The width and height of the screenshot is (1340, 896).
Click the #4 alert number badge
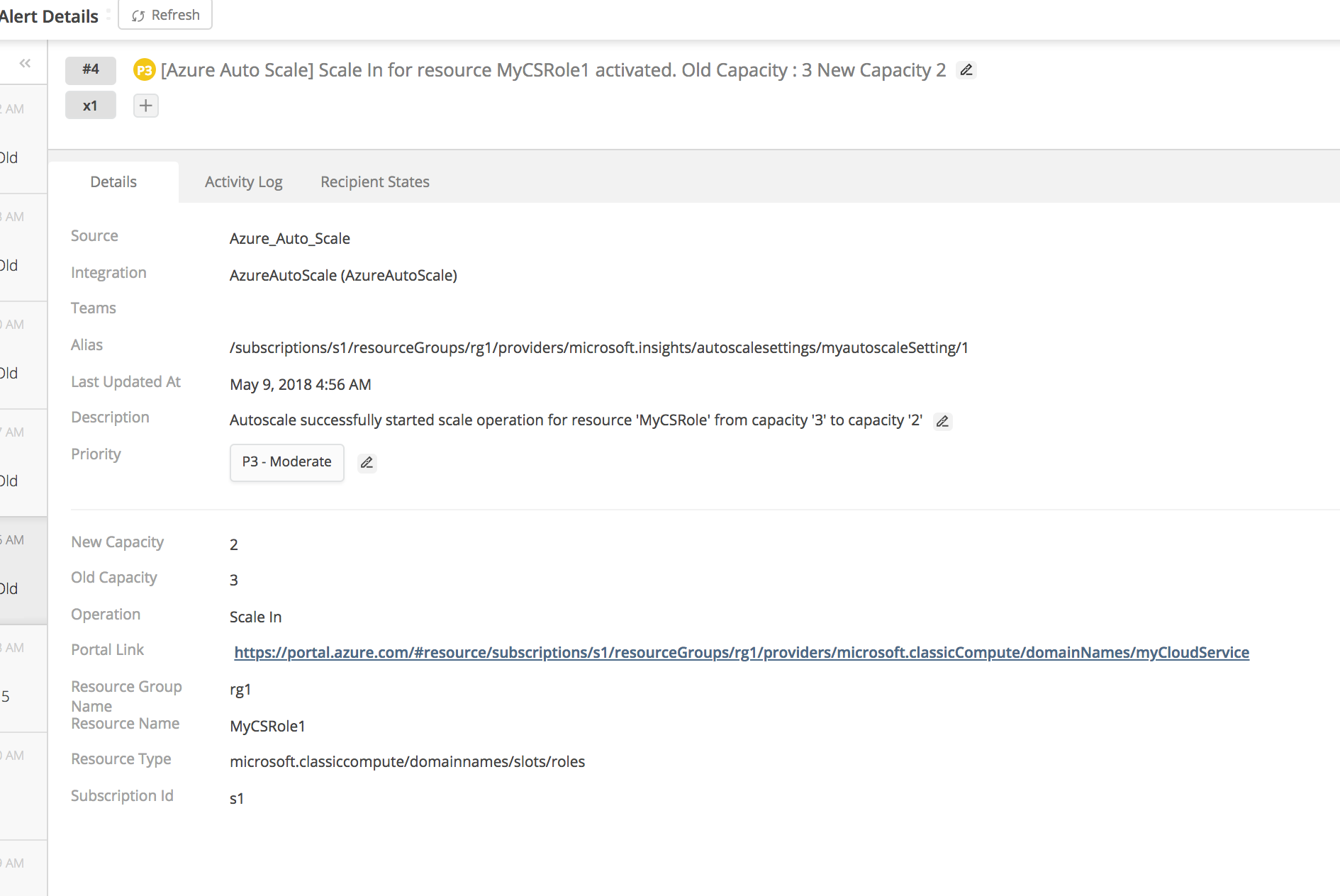tap(91, 69)
